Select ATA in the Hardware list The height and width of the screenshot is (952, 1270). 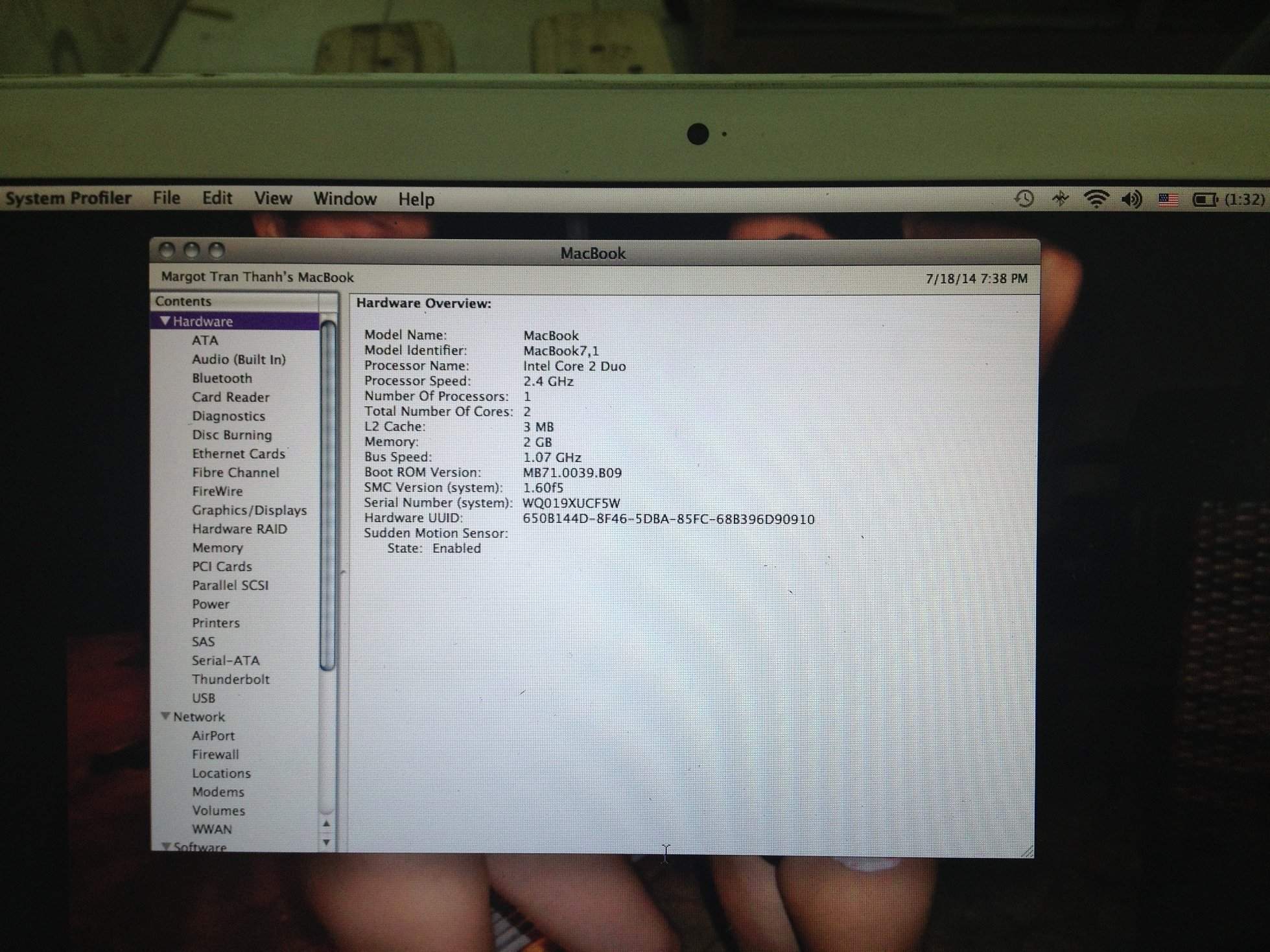205,340
